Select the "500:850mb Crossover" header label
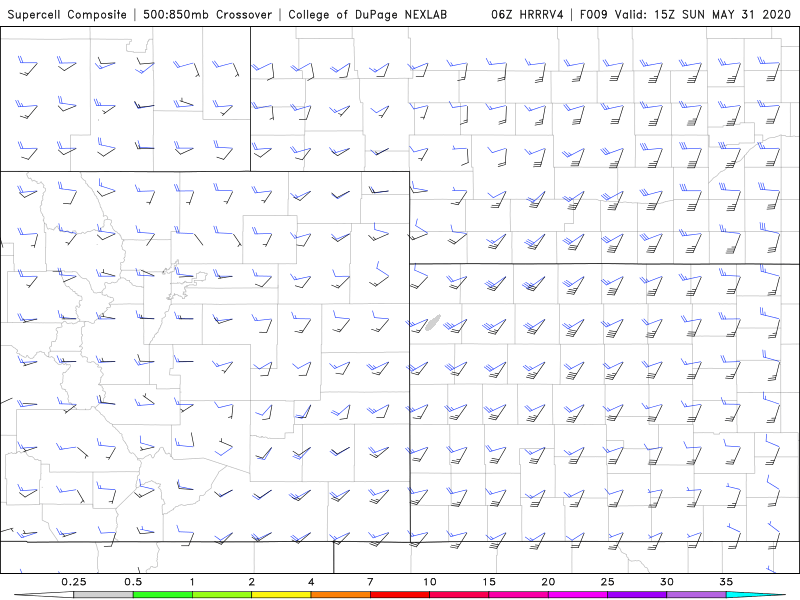800x600 pixels. point(208,14)
